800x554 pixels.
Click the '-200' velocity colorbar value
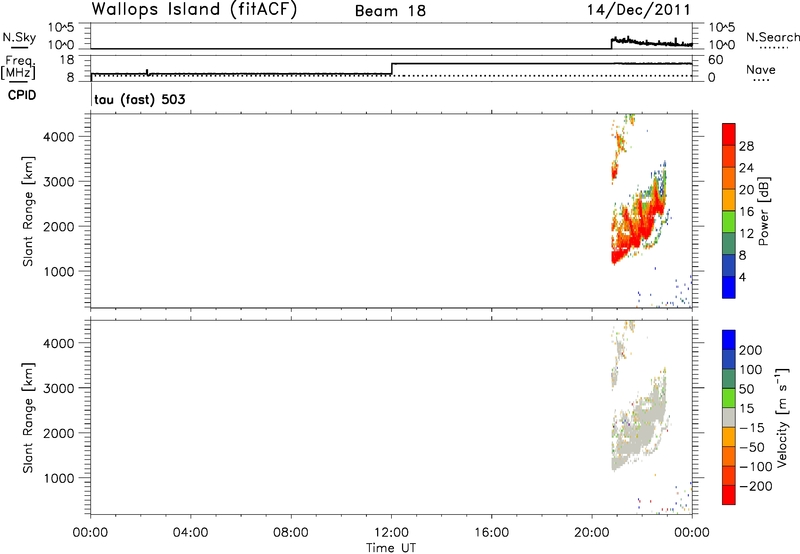pyautogui.click(x=756, y=486)
